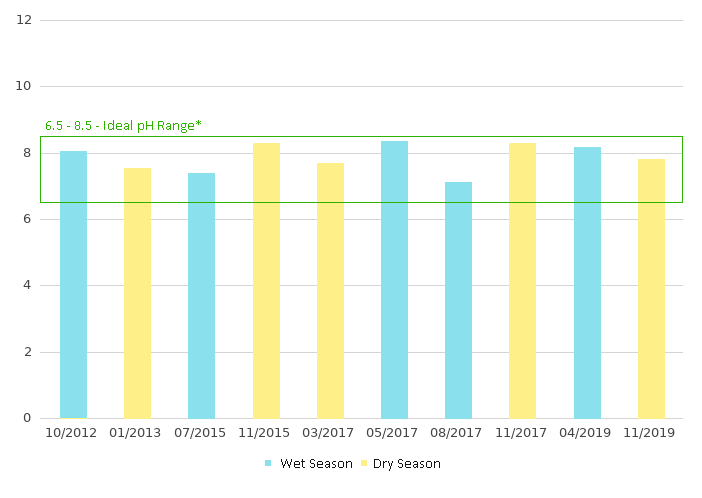Select the 04/2019 wet season bar

pyautogui.click(x=587, y=283)
